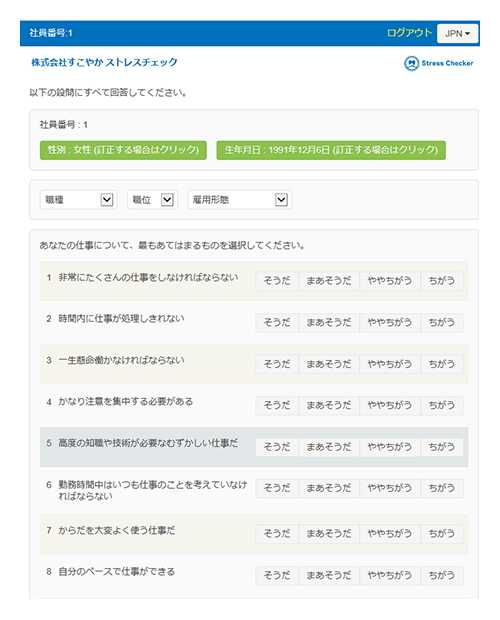The height and width of the screenshot is (620, 500).
Task: Select そうだ for question 8
Action: coord(277,575)
